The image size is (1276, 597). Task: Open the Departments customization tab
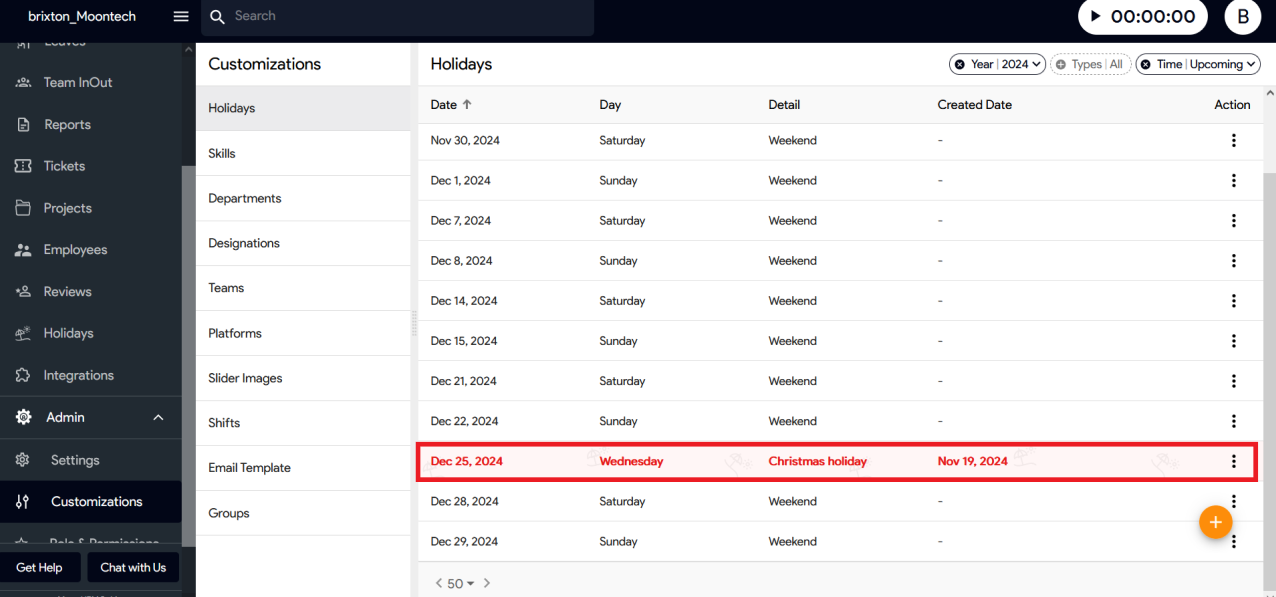pos(244,198)
